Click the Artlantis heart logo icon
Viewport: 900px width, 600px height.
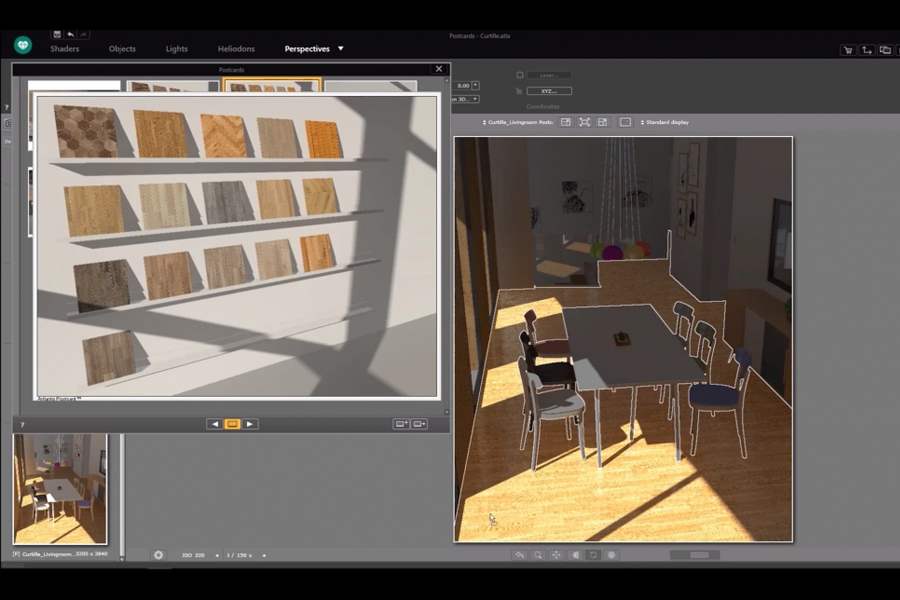pos(23,45)
